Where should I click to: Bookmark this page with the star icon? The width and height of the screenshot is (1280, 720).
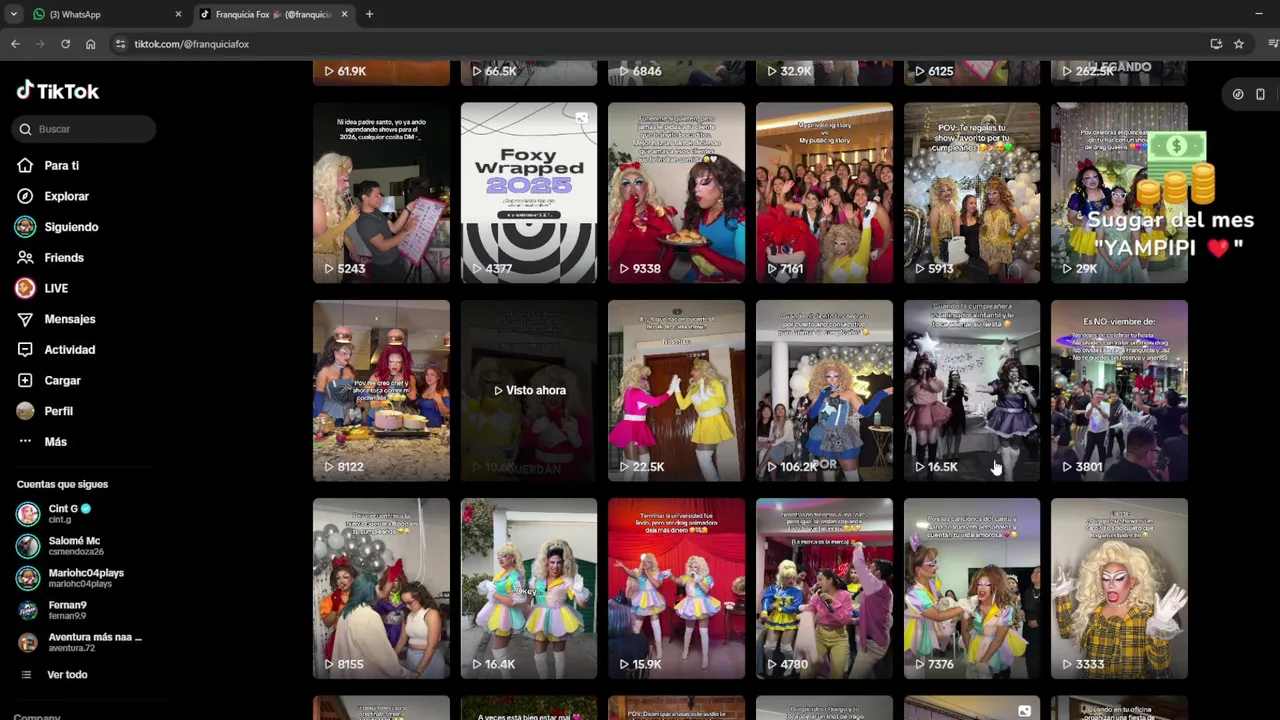coord(1238,44)
